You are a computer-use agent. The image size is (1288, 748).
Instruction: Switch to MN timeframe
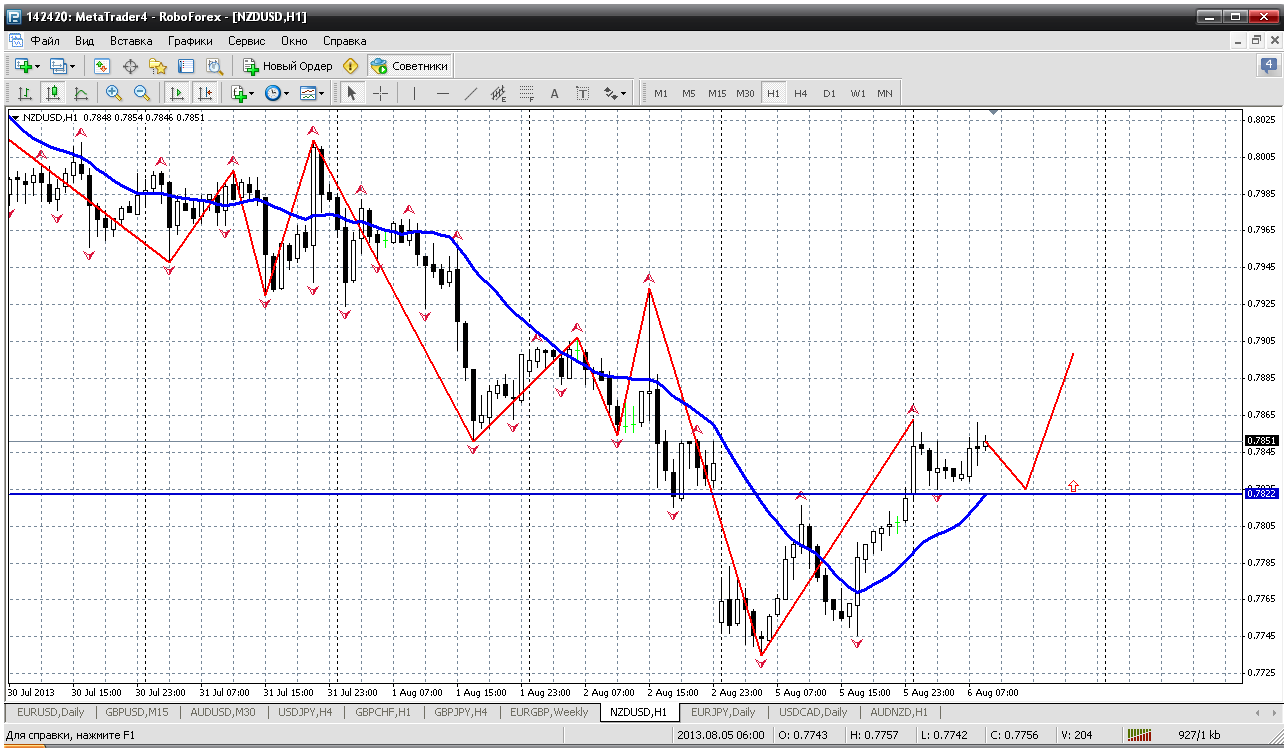885,93
